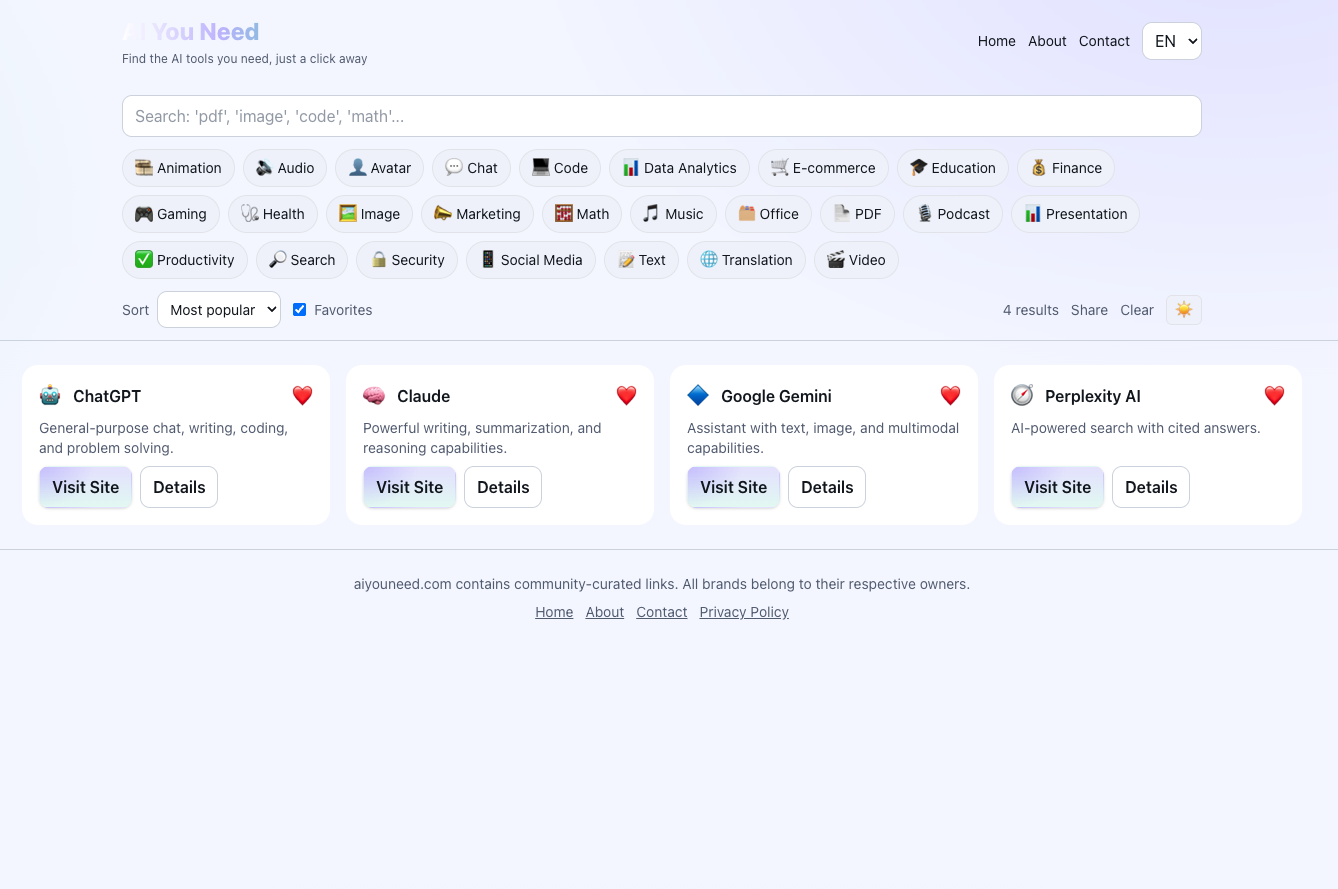The image size is (1338, 889).
Task: Open the Privacy Policy footer link
Action: pos(744,612)
